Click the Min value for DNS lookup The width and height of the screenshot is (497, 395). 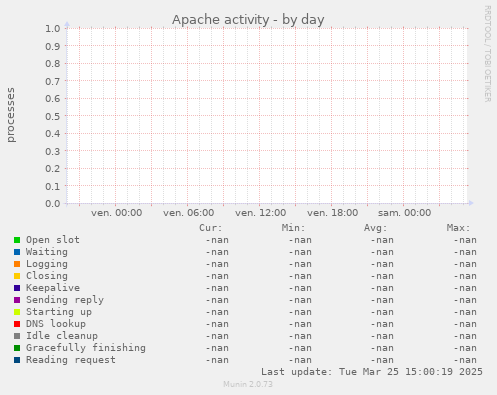(x=300, y=324)
